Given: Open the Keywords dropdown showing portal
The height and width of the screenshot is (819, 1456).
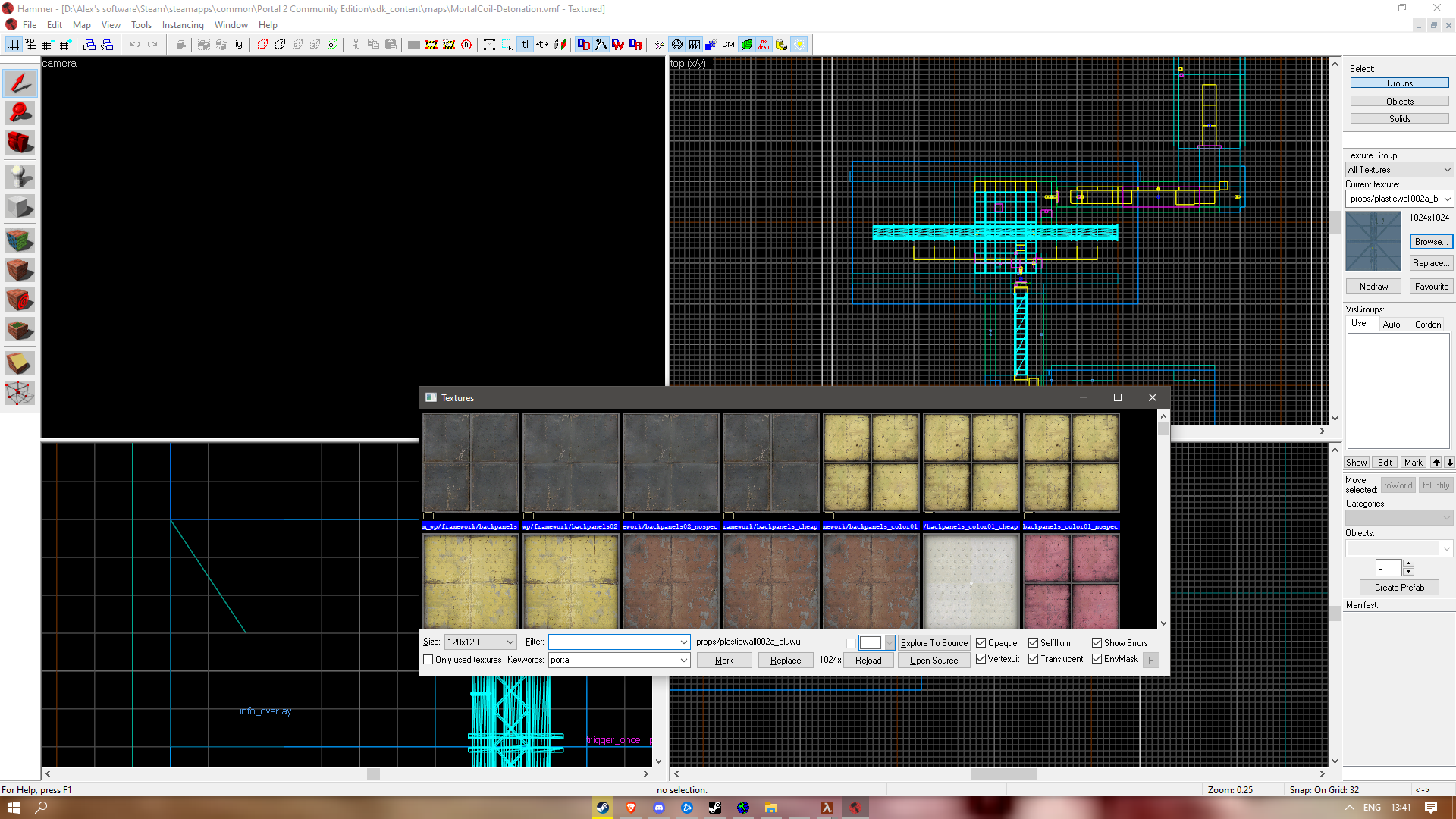Looking at the screenshot, I should pyautogui.click(x=683, y=660).
